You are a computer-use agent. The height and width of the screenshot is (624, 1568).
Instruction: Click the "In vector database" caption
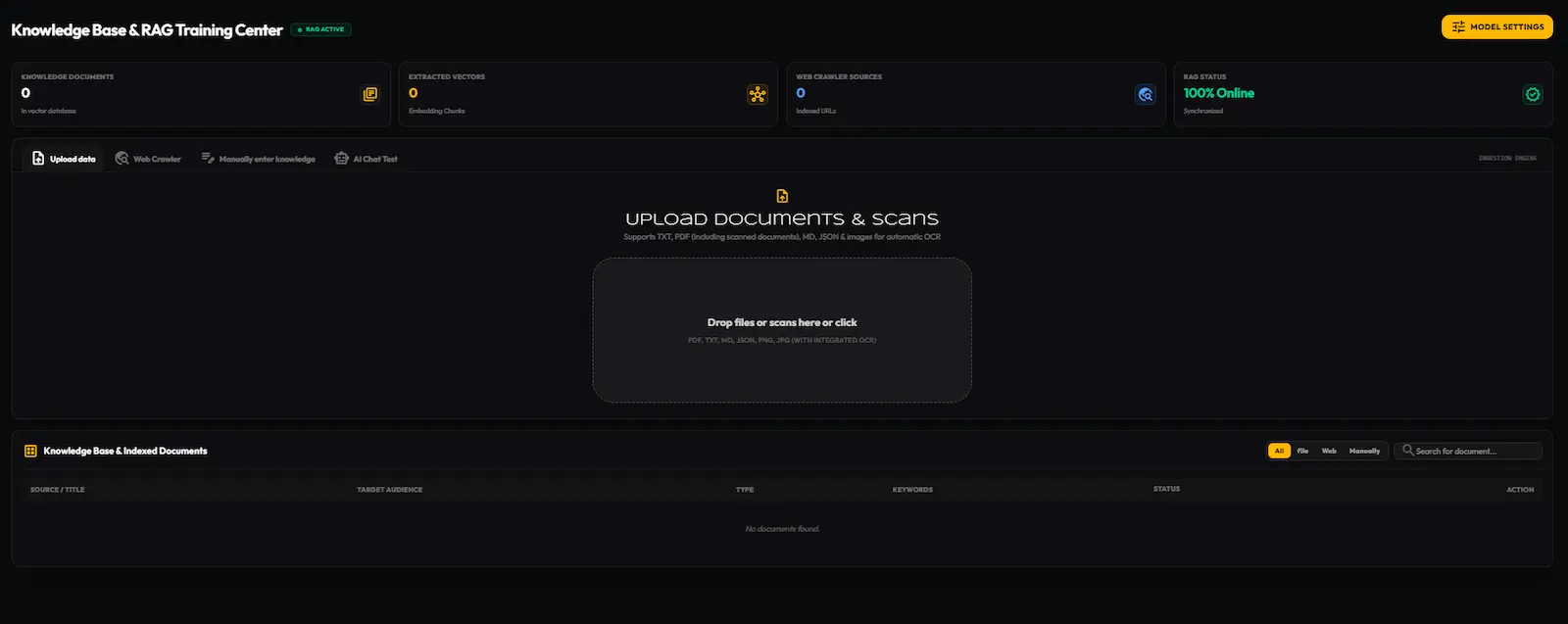point(49,111)
